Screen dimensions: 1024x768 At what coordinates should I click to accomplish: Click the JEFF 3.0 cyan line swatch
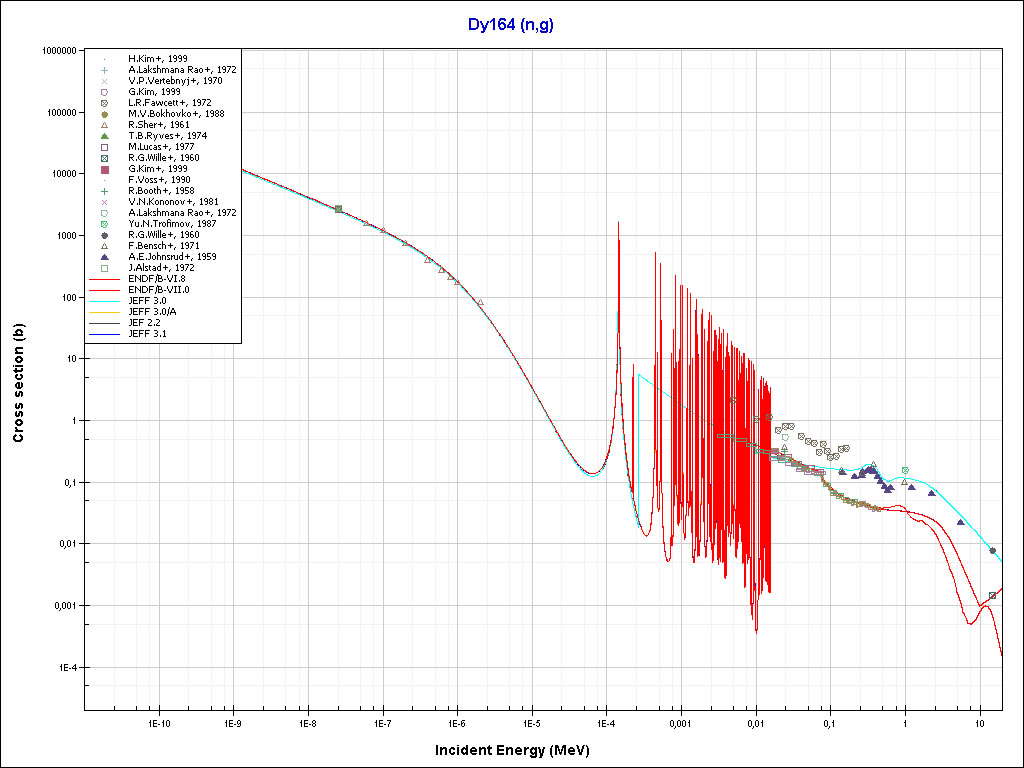104,301
